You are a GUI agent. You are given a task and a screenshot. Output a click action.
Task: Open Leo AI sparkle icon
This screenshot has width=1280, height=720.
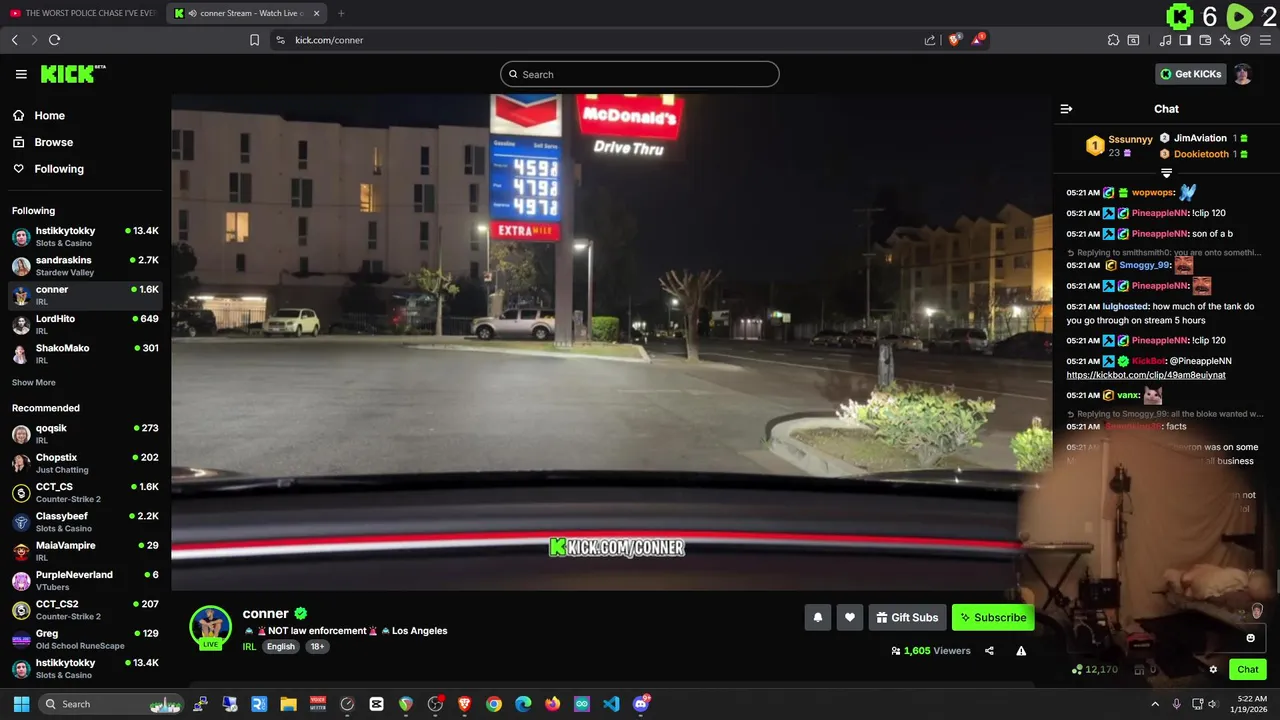point(1225,40)
